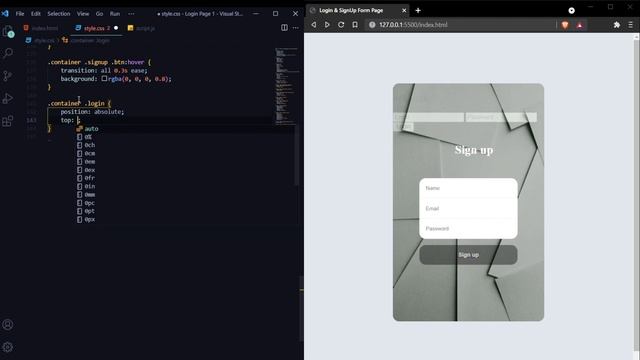The width and height of the screenshot is (640, 360).
Task: Open the Accounts menu in the activity bar
Action: click(8, 324)
